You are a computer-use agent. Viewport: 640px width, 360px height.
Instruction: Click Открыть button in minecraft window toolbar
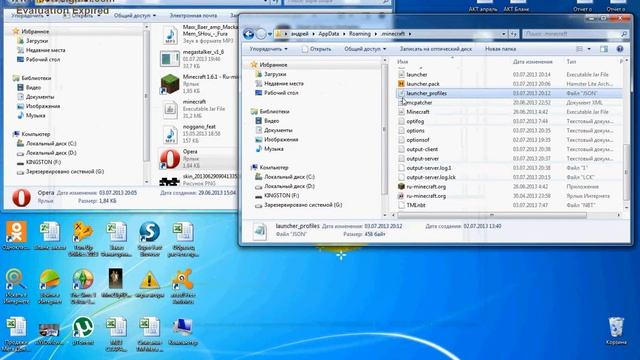(x=316, y=49)
